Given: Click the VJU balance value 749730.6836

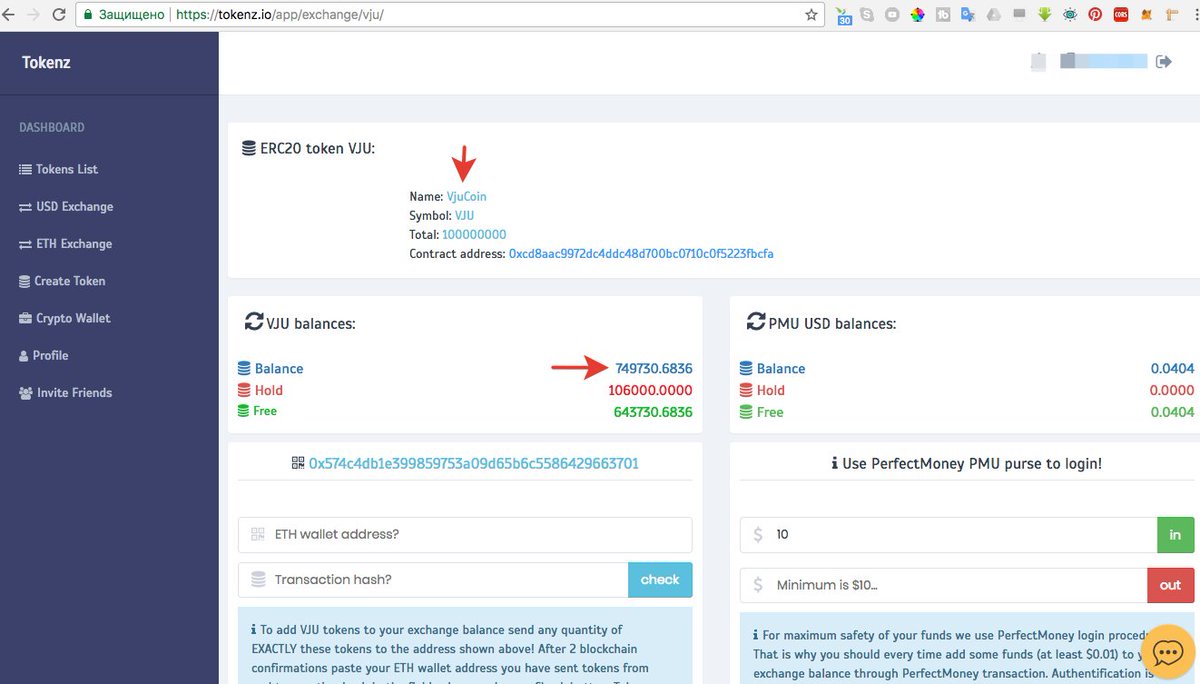Looking at the screenshot, I should [653, 368].
